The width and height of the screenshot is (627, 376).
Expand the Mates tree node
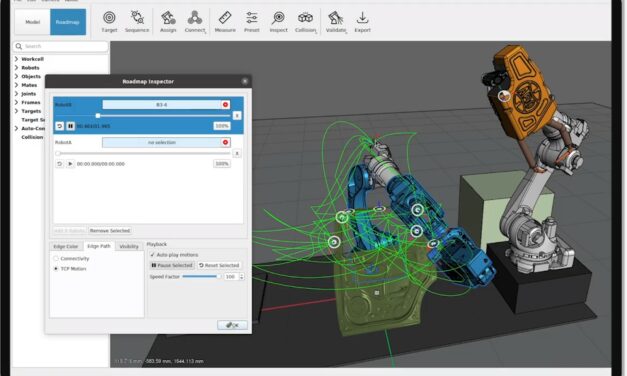(16, 85)
